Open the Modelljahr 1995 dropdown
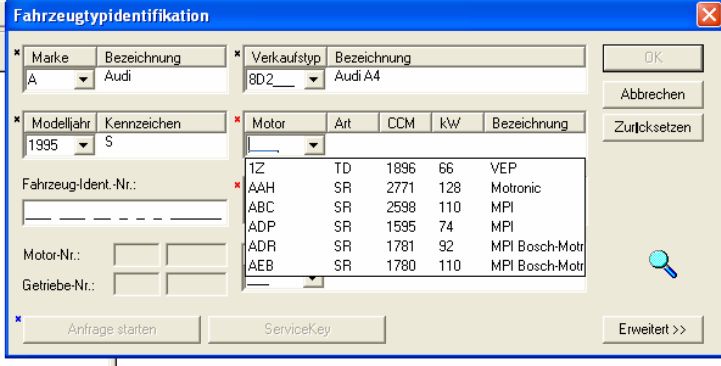Screen dimensions: 721x366 84,145
